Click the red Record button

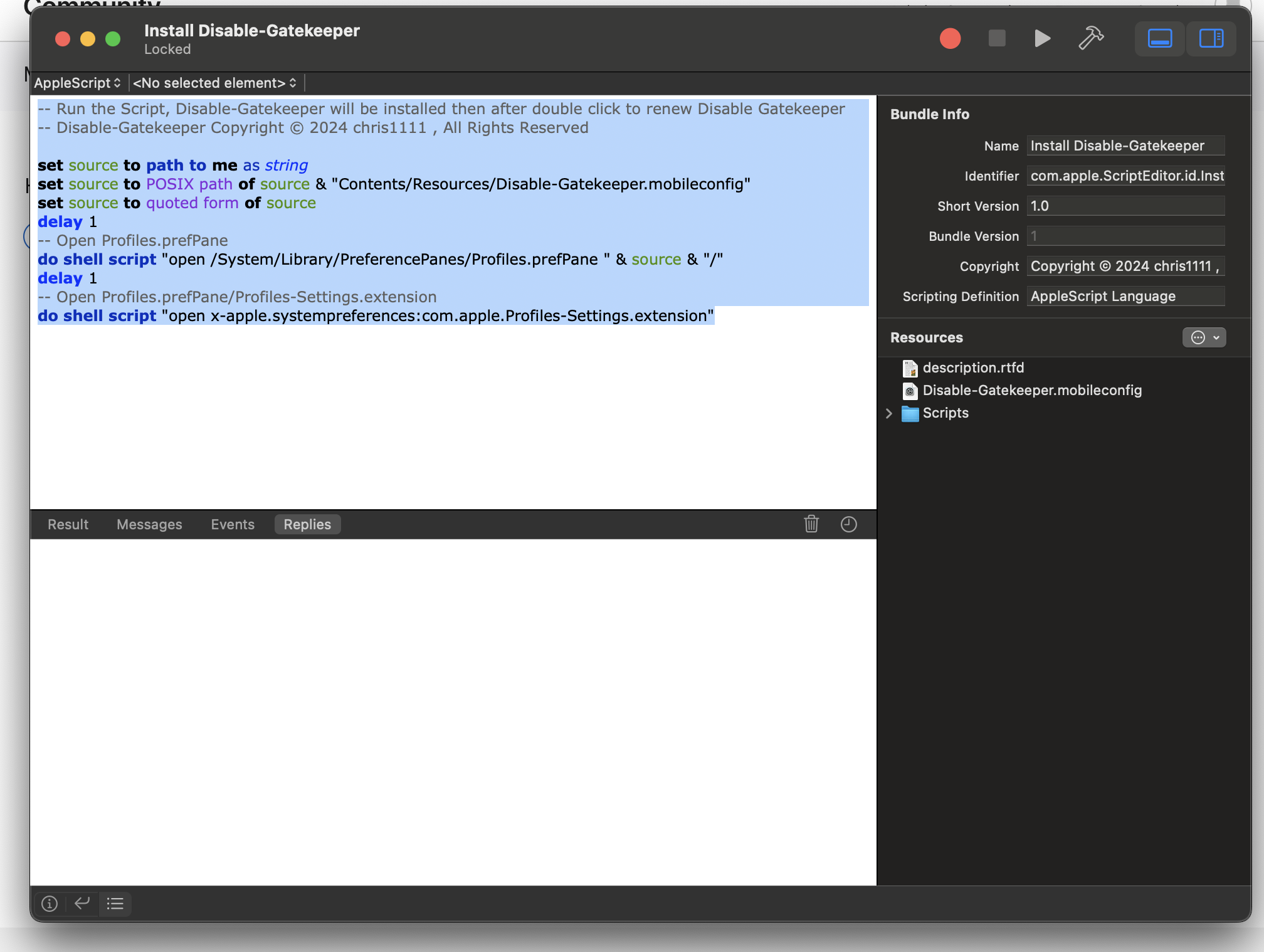tap(950, 38)
